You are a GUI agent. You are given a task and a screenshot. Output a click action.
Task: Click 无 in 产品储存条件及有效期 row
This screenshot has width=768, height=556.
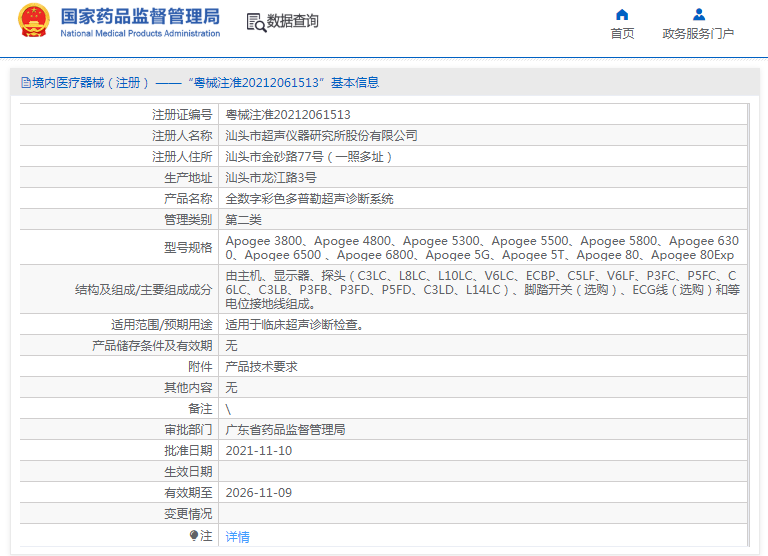pos(231,346)
